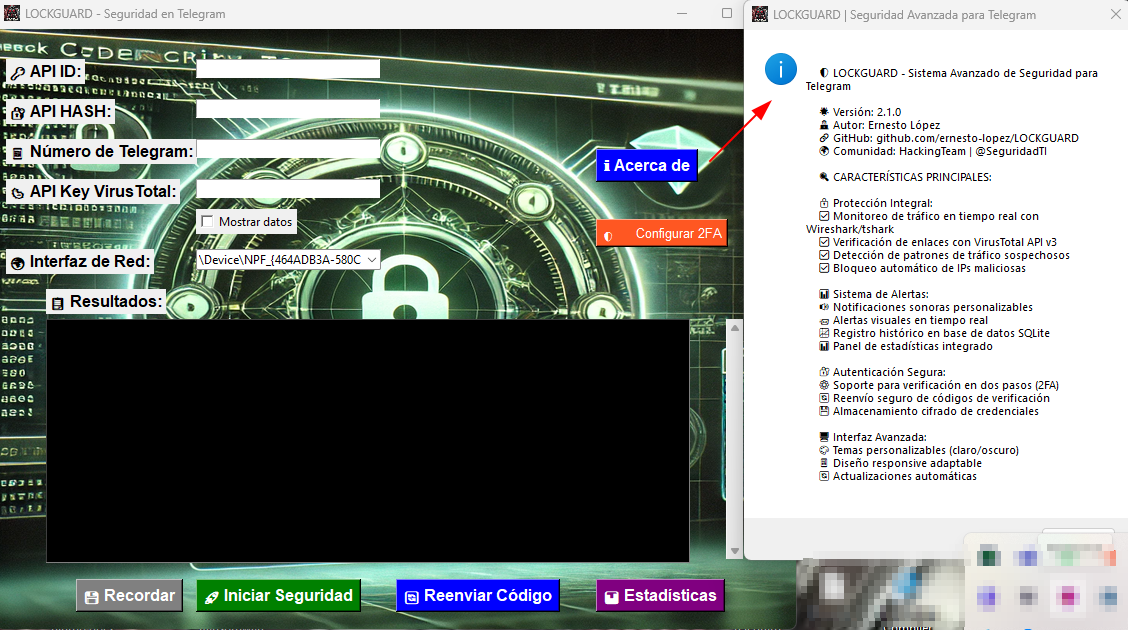Click the gray Recordar button
The height and width of the screenshot is (630, 1128).
129,596
